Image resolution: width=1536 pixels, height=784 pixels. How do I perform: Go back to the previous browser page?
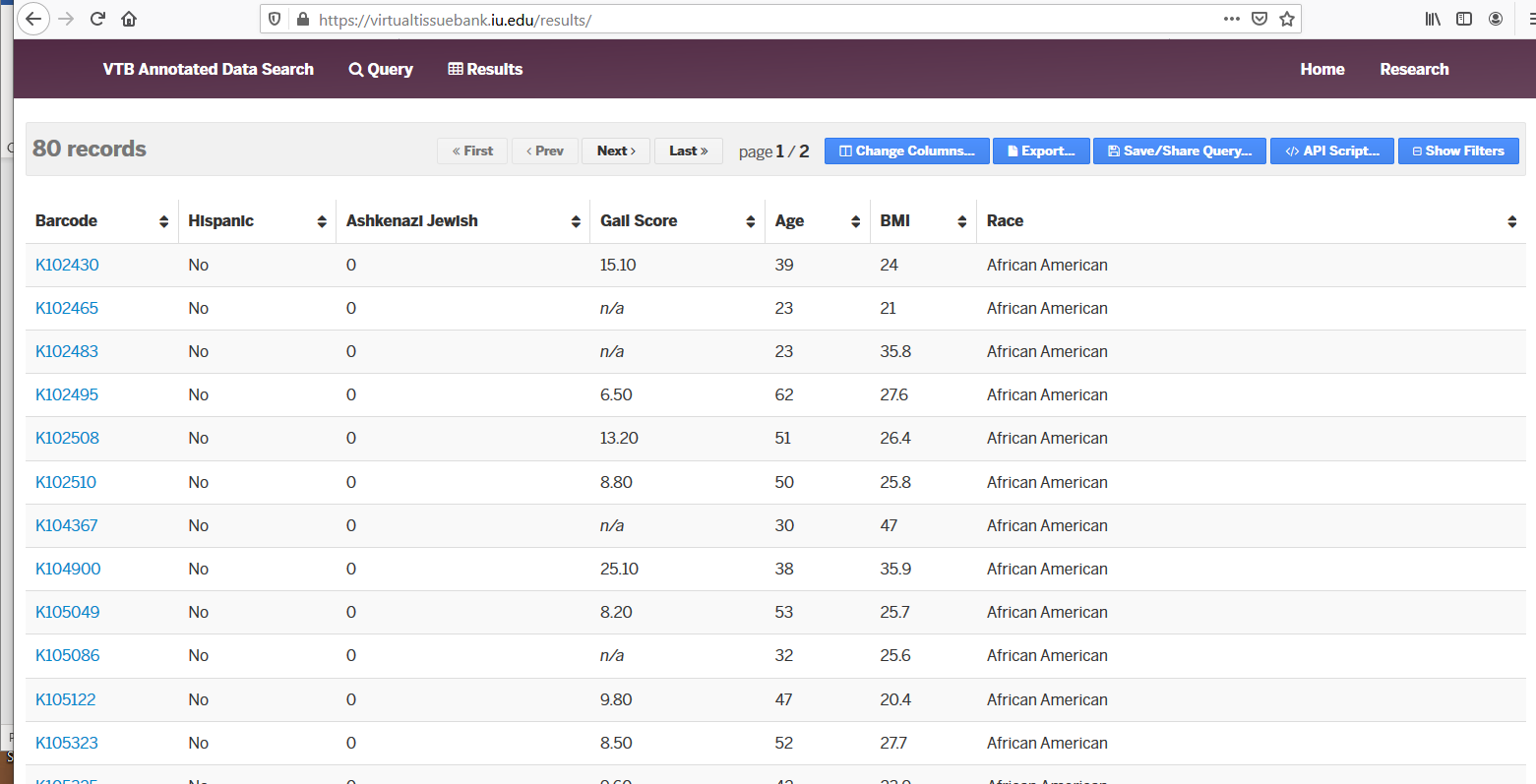pos(33,19)
